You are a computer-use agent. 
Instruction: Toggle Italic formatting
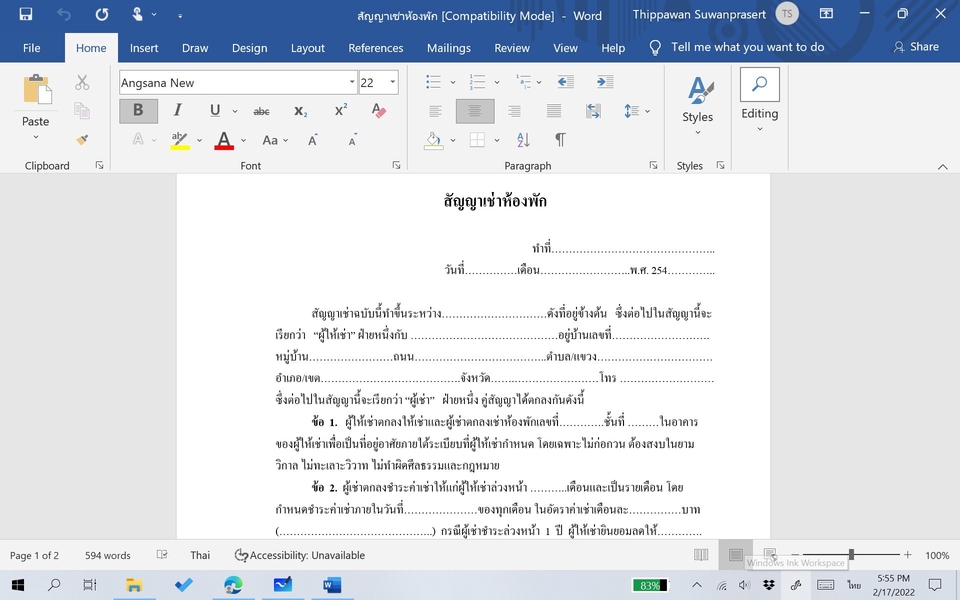pos(177,110)
